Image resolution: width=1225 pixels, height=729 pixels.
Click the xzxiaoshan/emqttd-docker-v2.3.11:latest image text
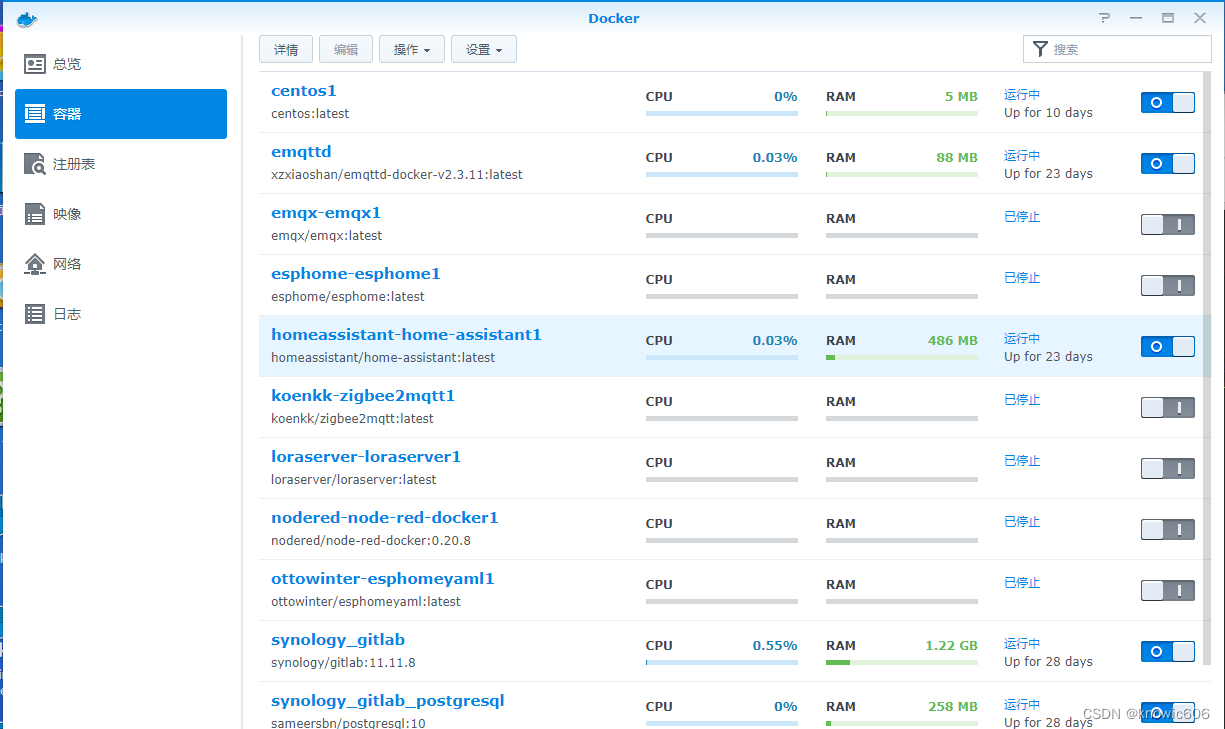pos(397,175)
